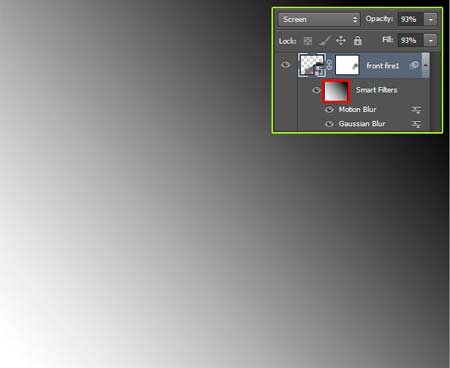Viewport: 450px width, 368px height.
Task: Click the Opacity 93% value field
Action: pos(410,19)
